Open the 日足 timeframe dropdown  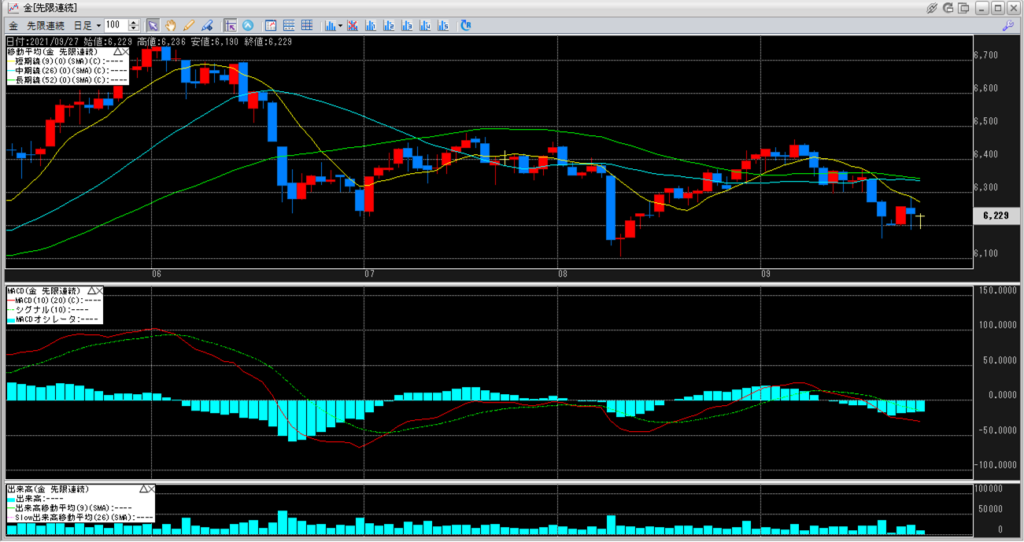point(99,25)
